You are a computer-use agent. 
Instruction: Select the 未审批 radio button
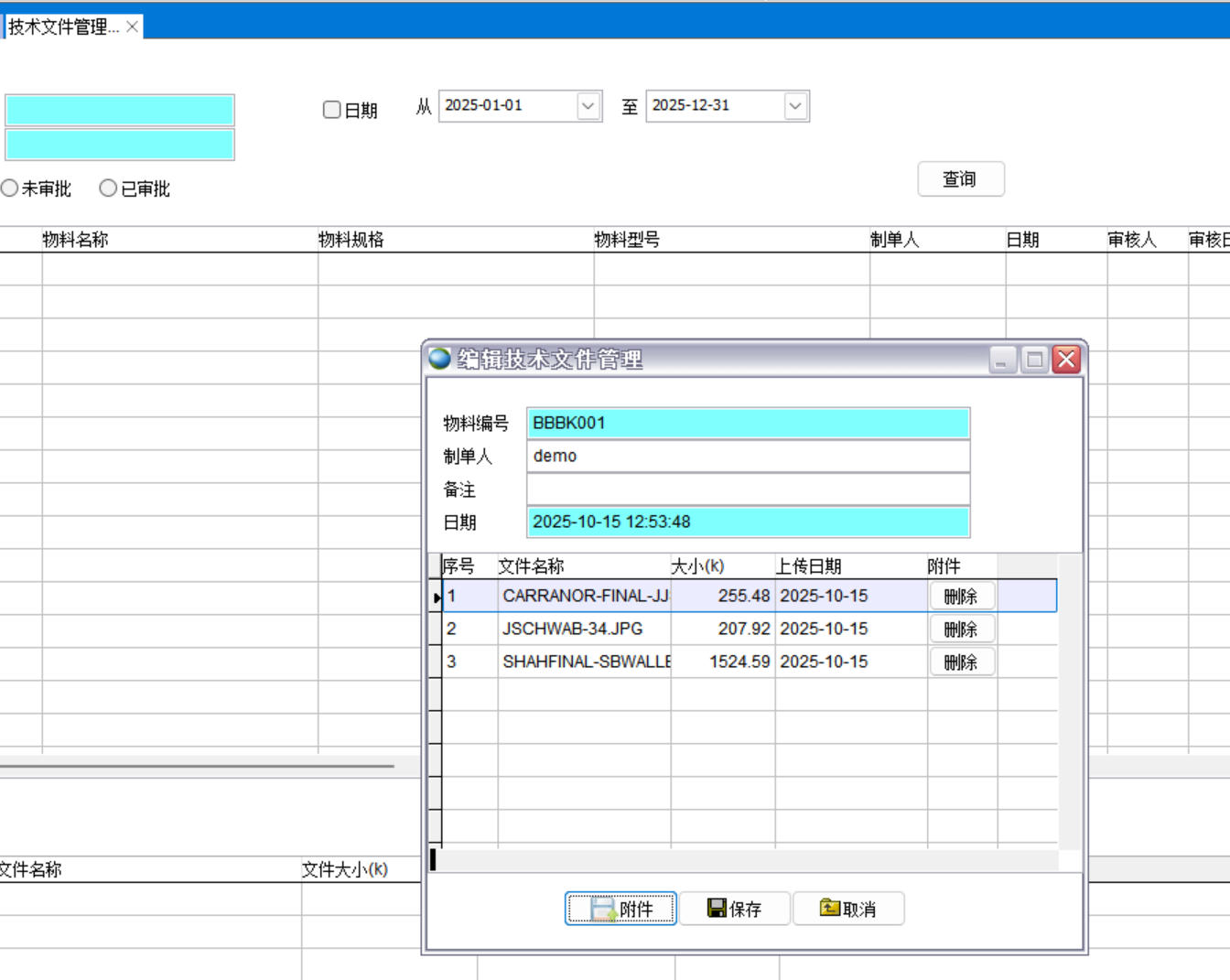10,188
